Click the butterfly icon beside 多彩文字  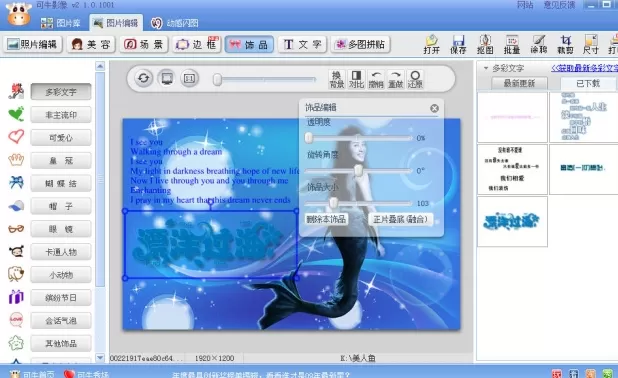pos(16,91)
